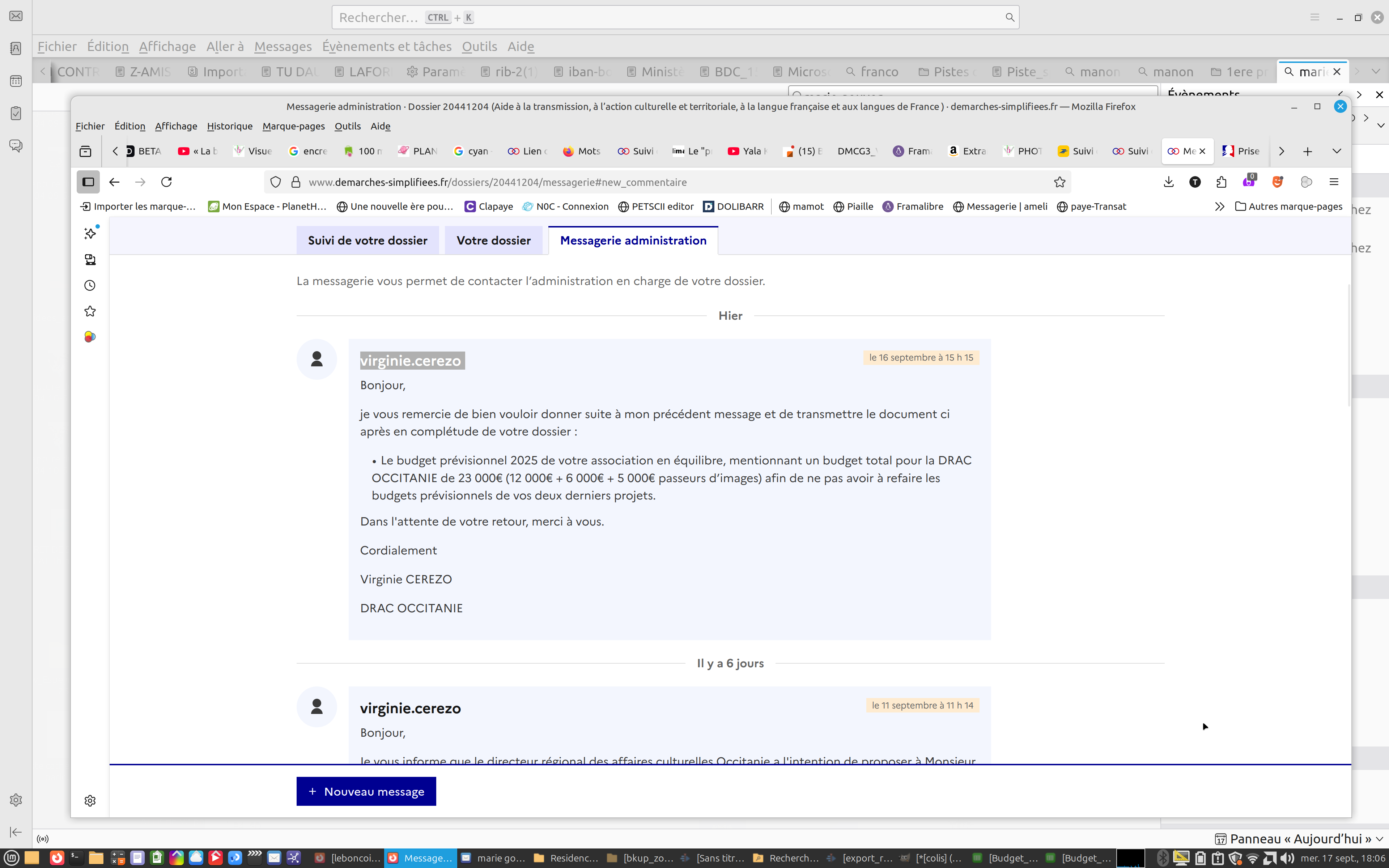Collapse the Thunderbird spaces toolbar

coord(16,831)
